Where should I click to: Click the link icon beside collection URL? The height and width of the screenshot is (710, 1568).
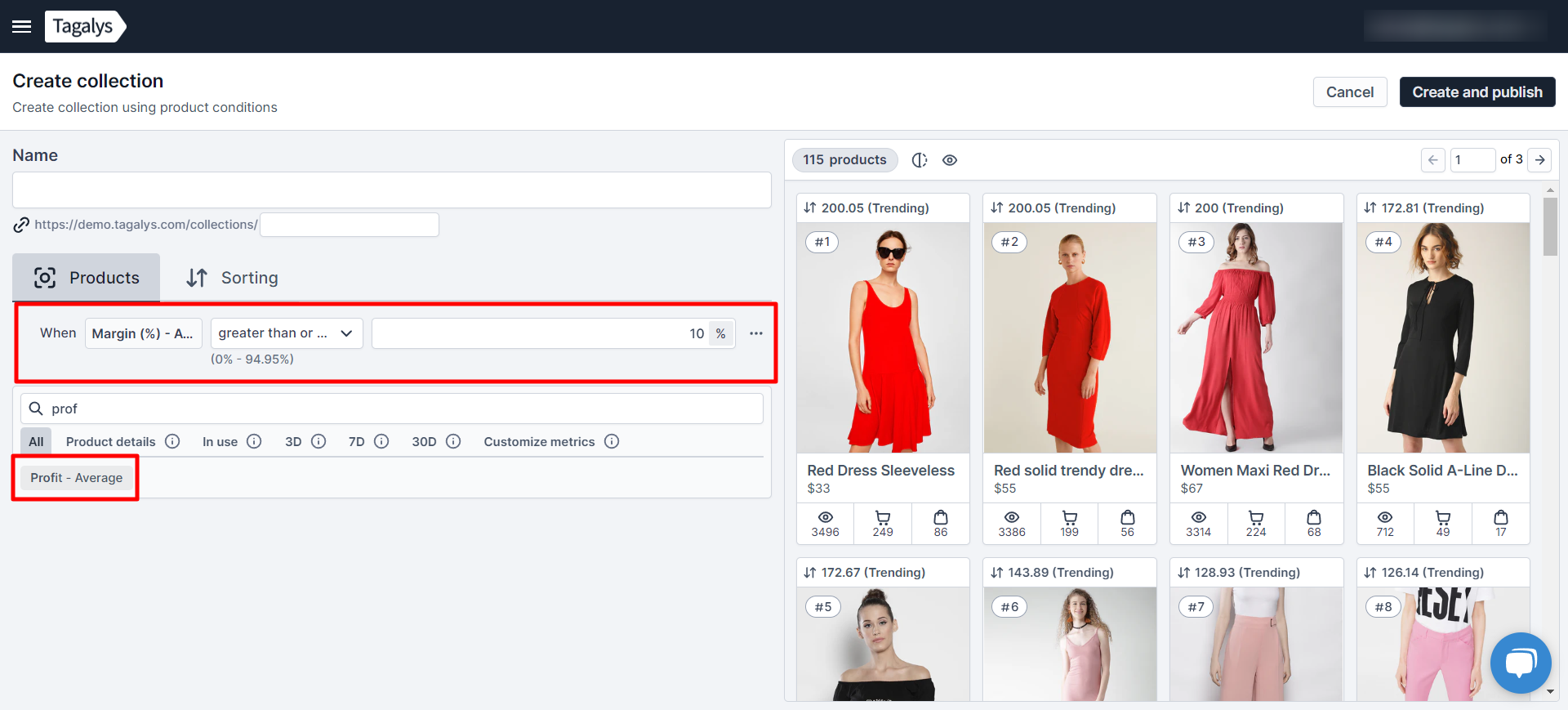click(21, 225)
